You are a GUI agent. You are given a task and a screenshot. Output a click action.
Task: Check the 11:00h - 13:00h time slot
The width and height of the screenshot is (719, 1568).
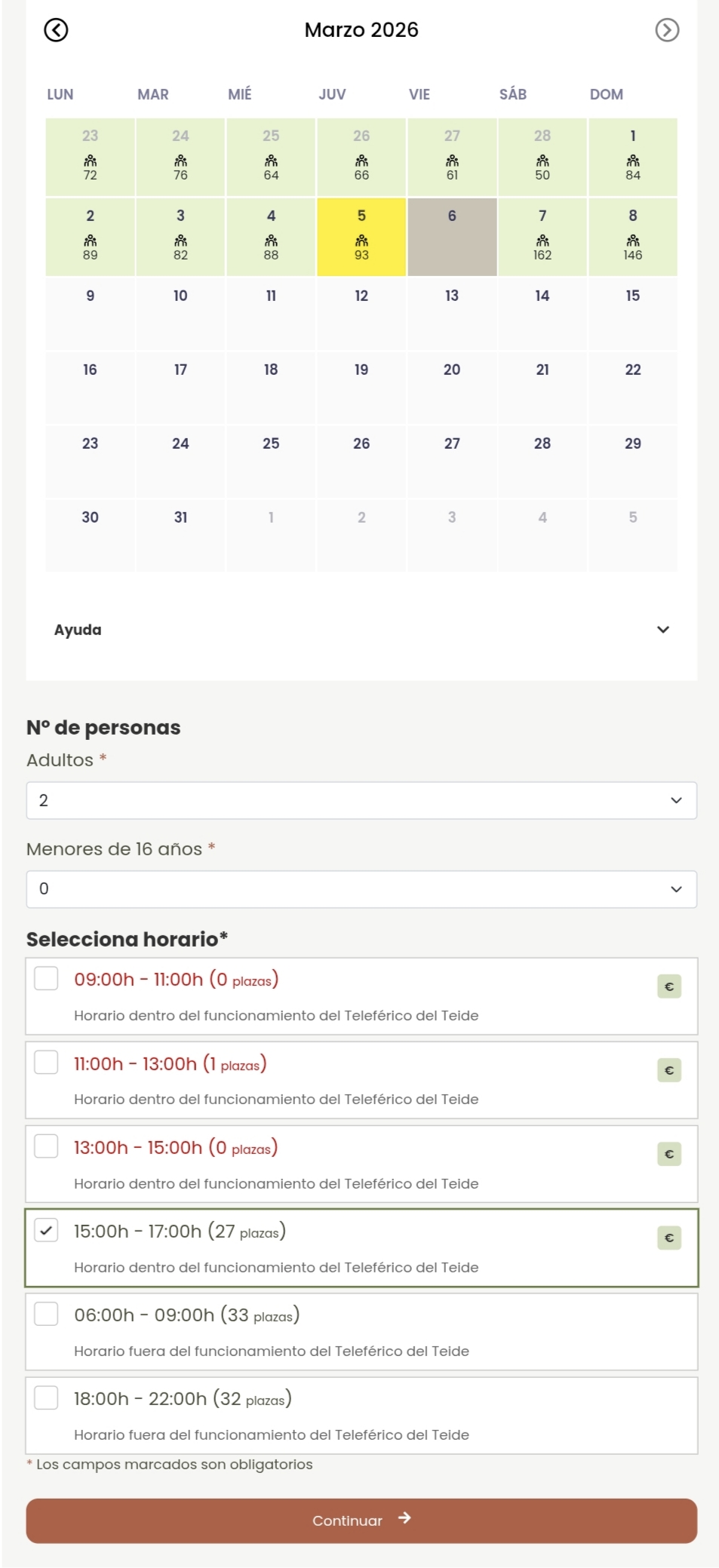tap(47, 1063)
